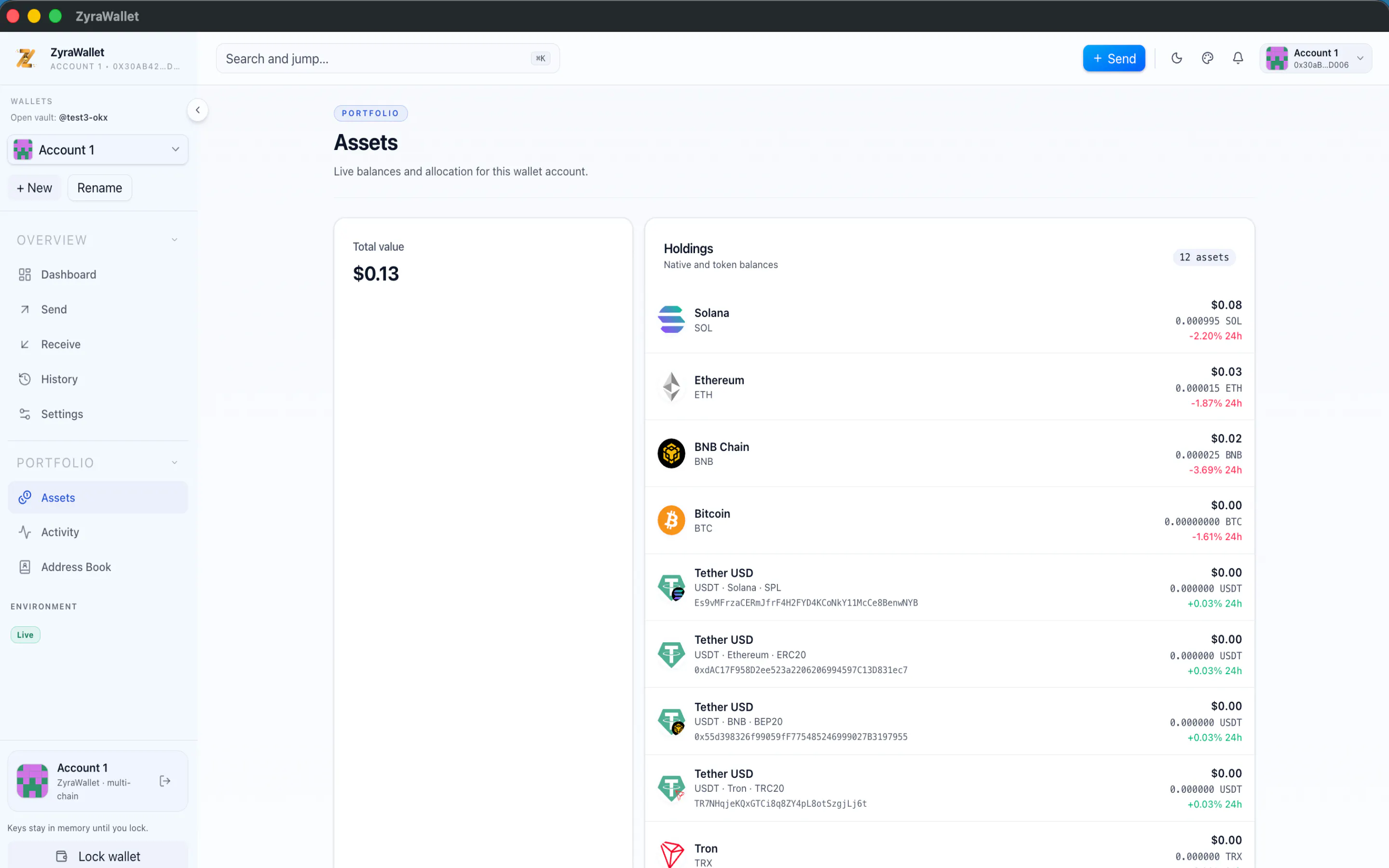
Task: Click the 0.000025 BNB balance
Action: 1208,455
